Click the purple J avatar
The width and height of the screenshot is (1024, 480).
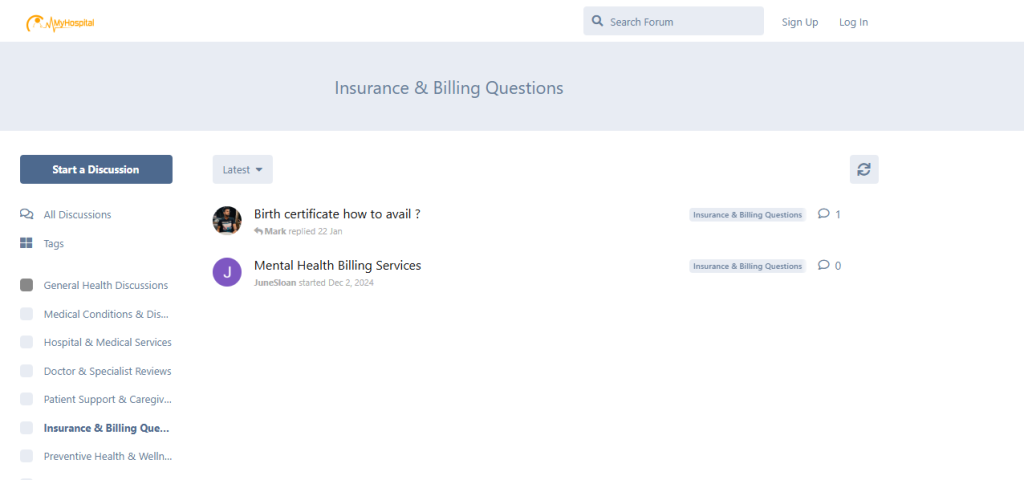pyautogui.click(x=227, y=272)
